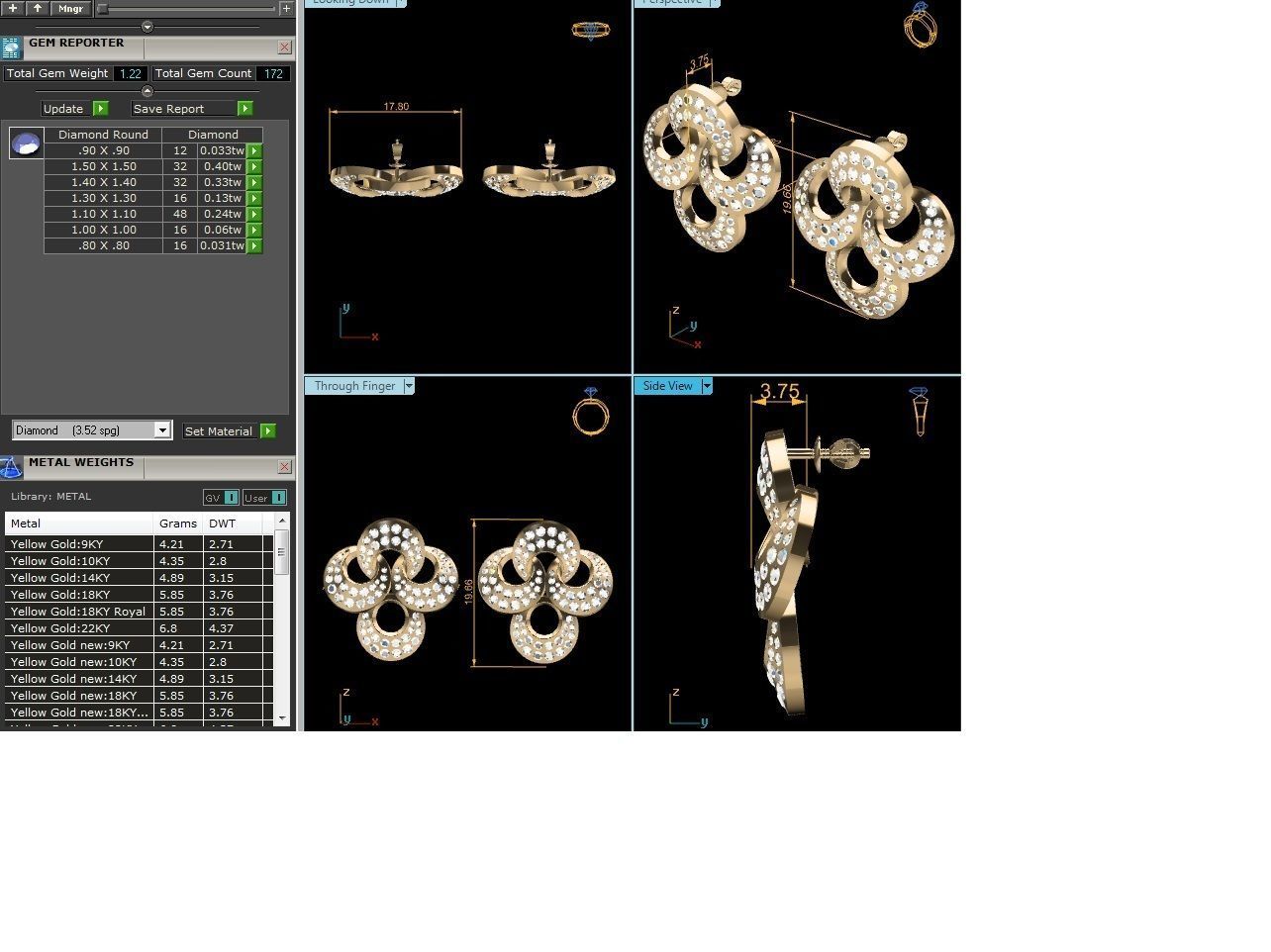Click the 1.50 X 1.50 gem size cell
This screenshot has height=952, width=1271.
click(x=103, y=166)
